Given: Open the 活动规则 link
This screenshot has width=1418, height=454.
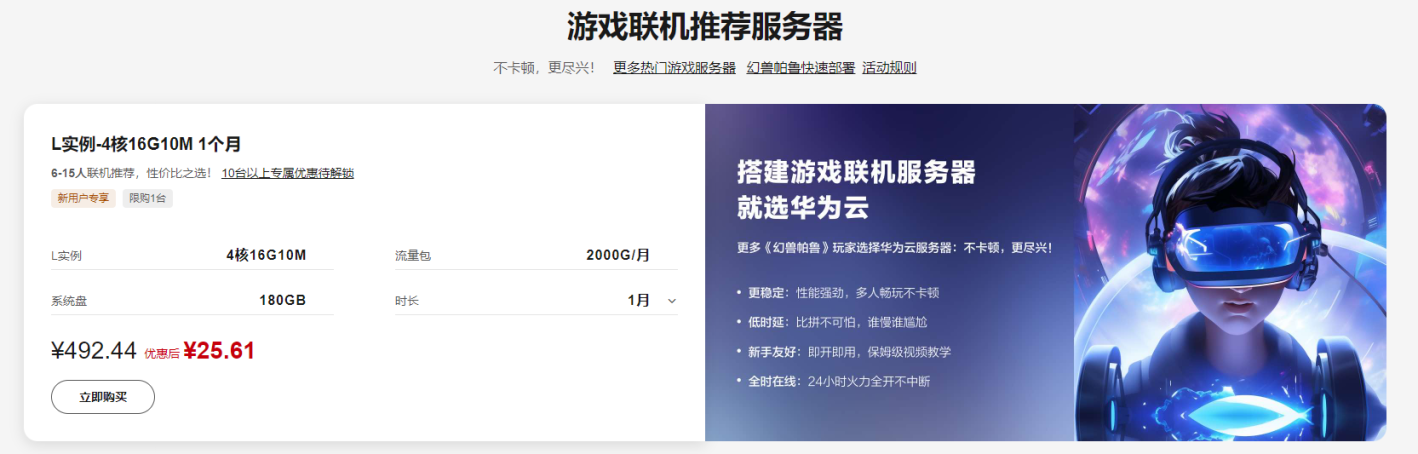Looking at the screenshot, I should 889,68.
